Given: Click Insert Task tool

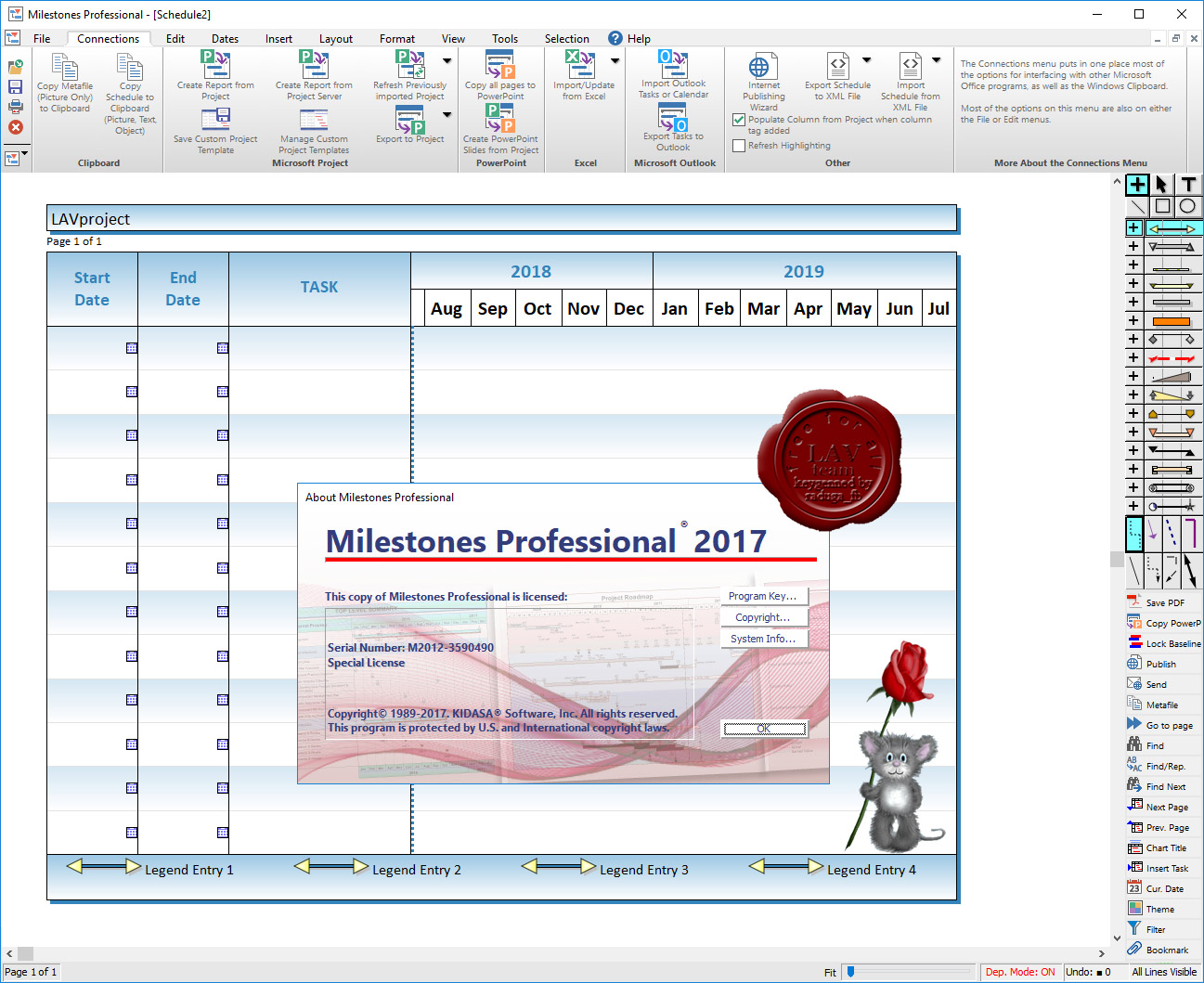Looking at the screenshot, I should (x=1163, y=868).
